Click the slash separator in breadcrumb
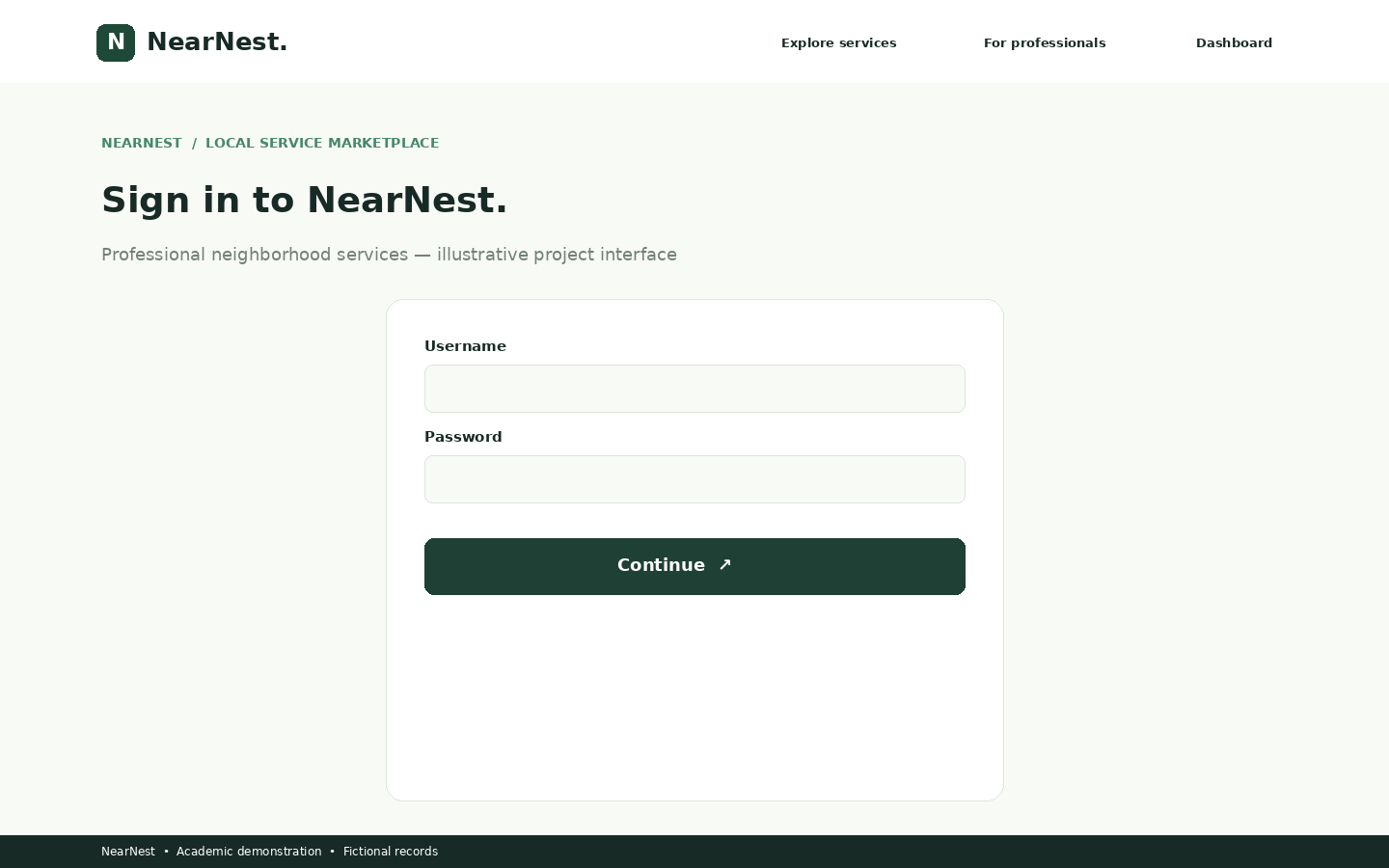The image size is (1389, 868). coord(194,143)
